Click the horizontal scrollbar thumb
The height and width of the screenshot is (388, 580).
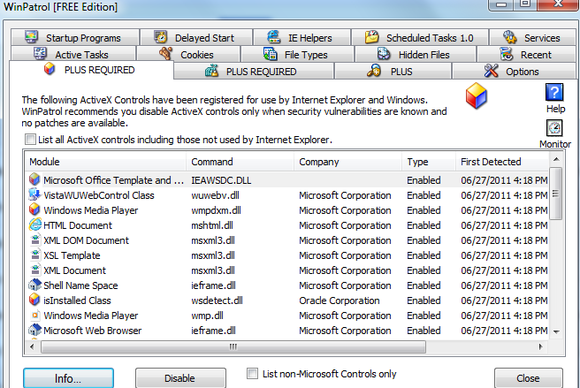click(233, 347)
